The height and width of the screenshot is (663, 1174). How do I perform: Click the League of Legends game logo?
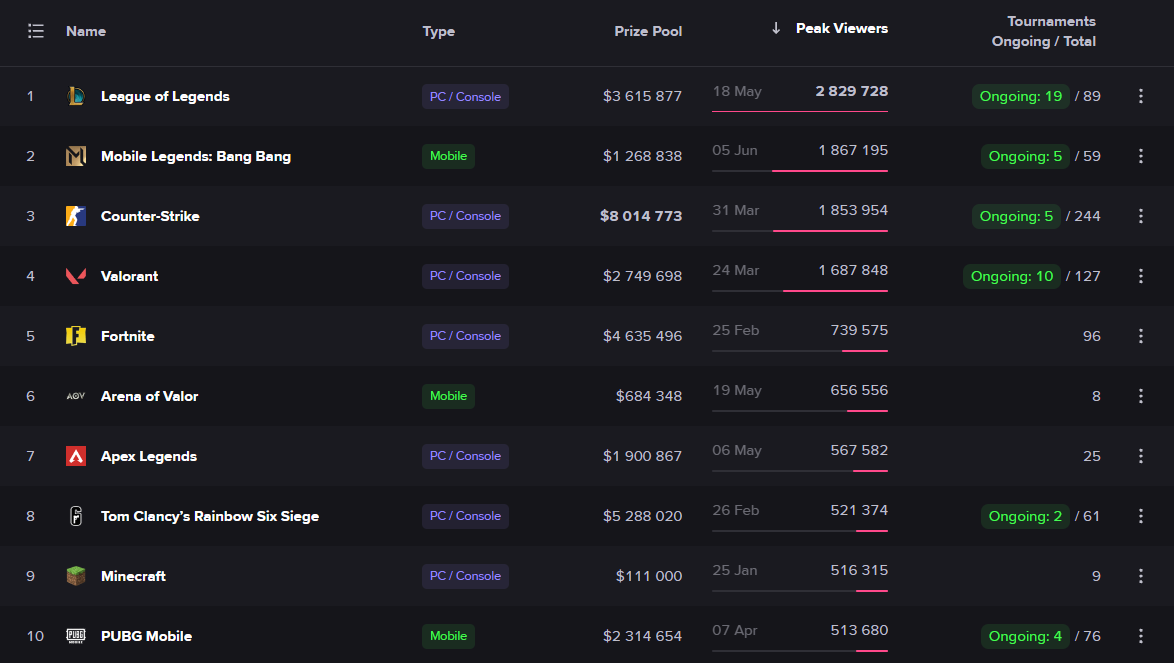tap(75, 96)
